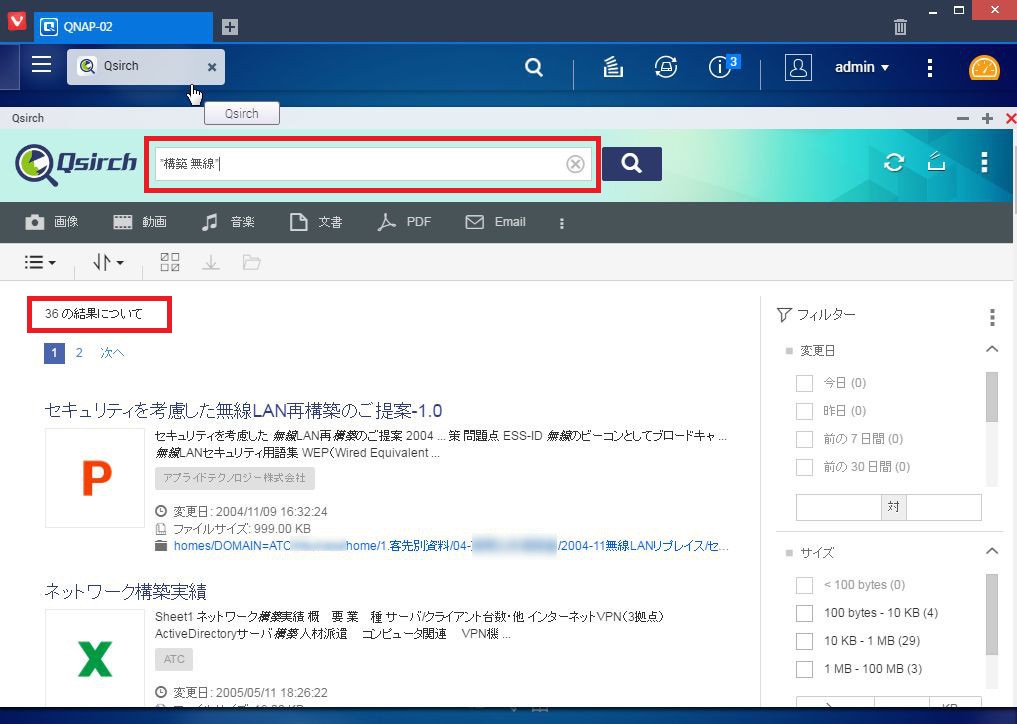Select the QNAP-02 browser tab
The width and height of the screenshot is (1017, 724).
(123, 27)
